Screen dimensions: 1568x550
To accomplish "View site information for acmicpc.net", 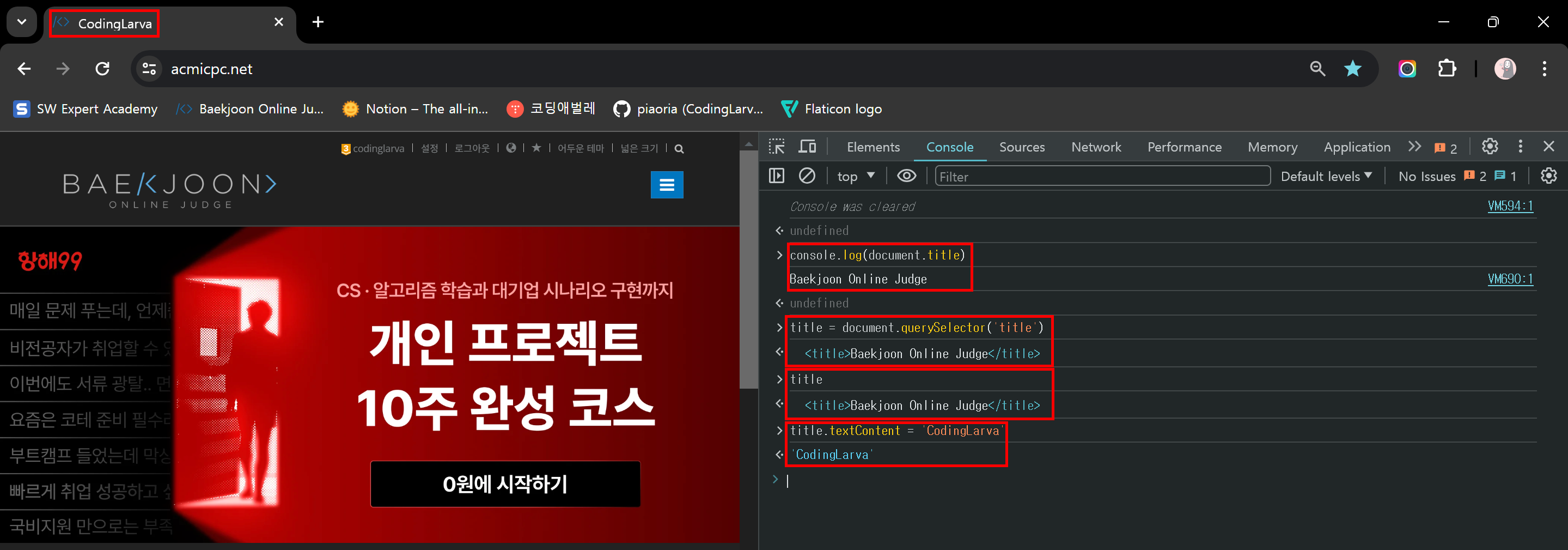I will [x=149, y=69].
